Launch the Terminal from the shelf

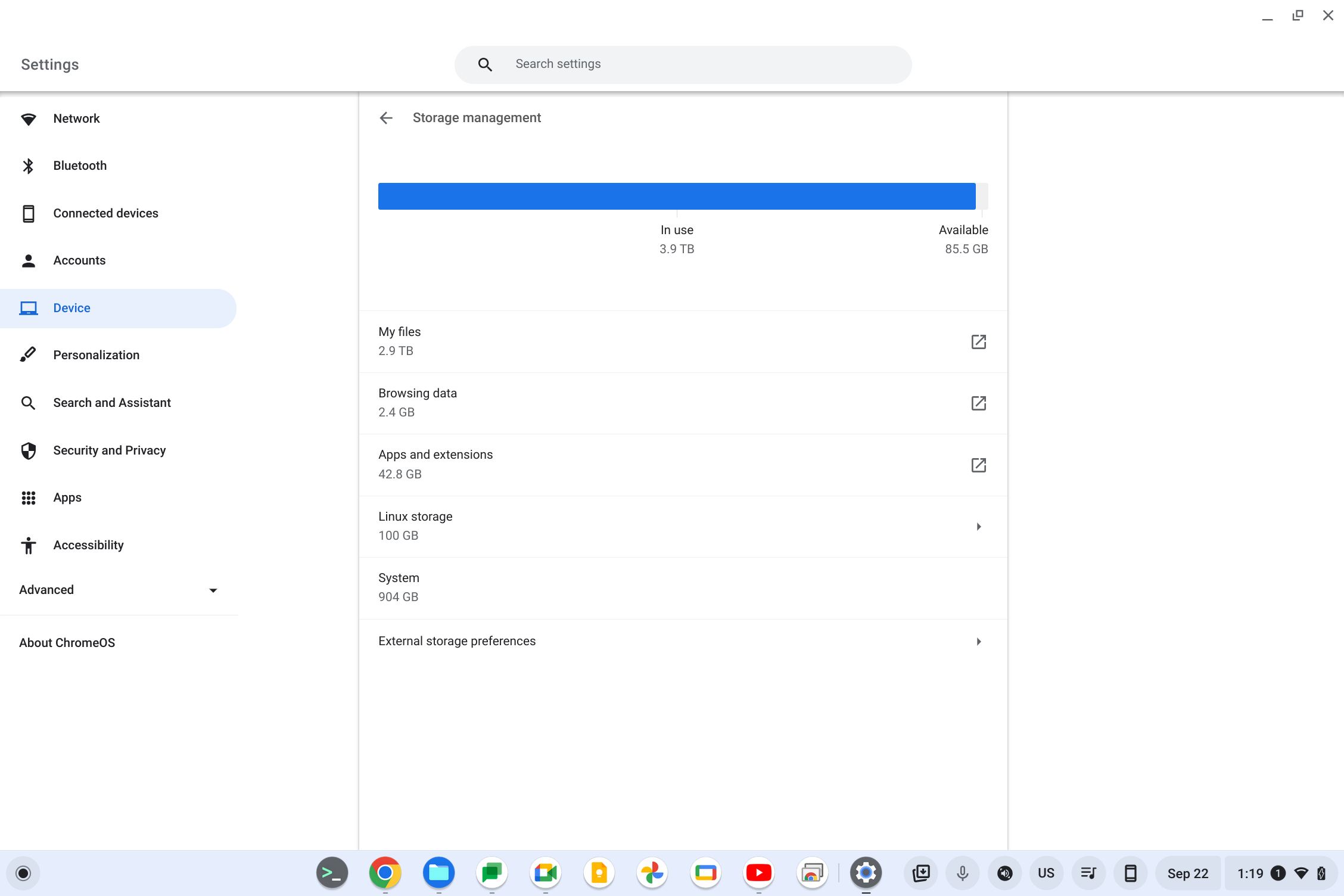point(331,873)
